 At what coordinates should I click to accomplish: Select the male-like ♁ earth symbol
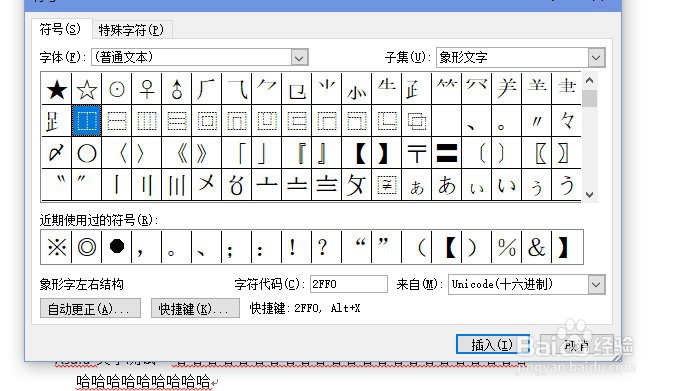[x=177, y=89]
